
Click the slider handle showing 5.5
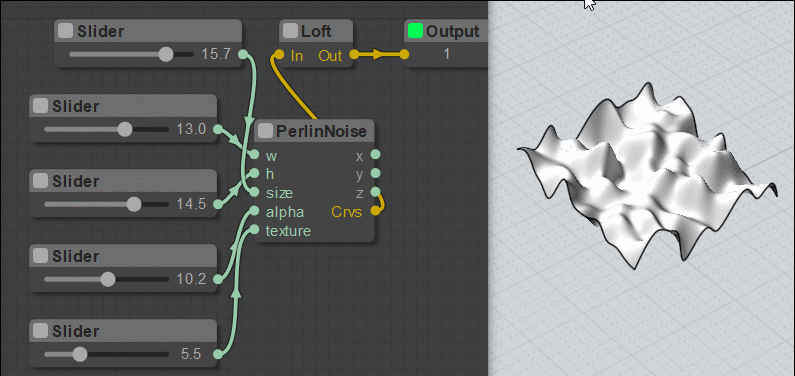[x=79, y=354]
